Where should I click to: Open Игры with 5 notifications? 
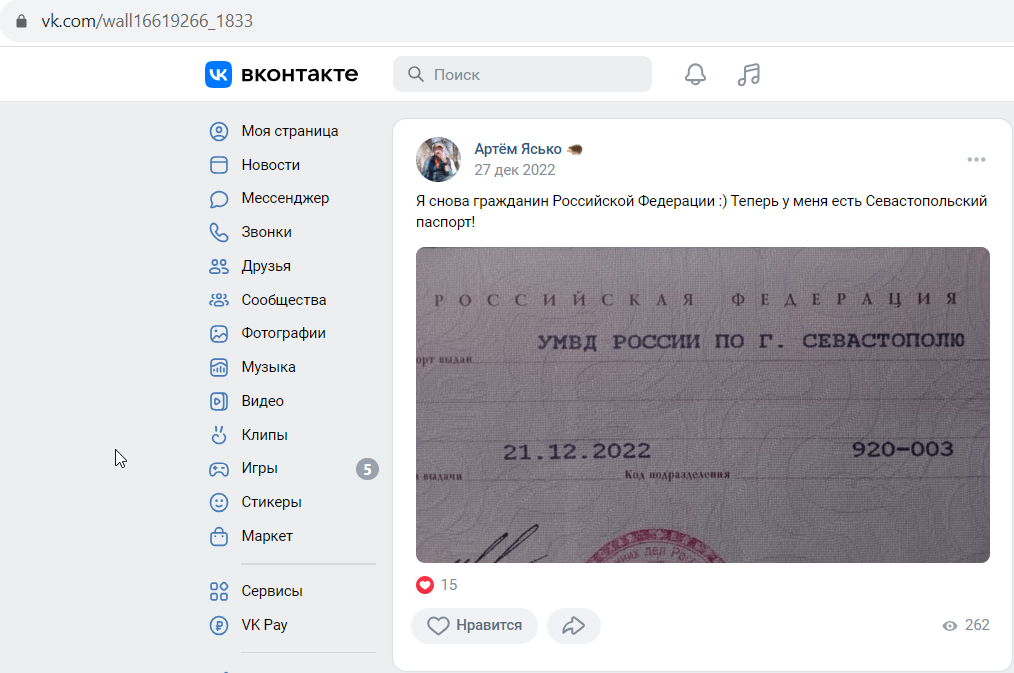292,469
